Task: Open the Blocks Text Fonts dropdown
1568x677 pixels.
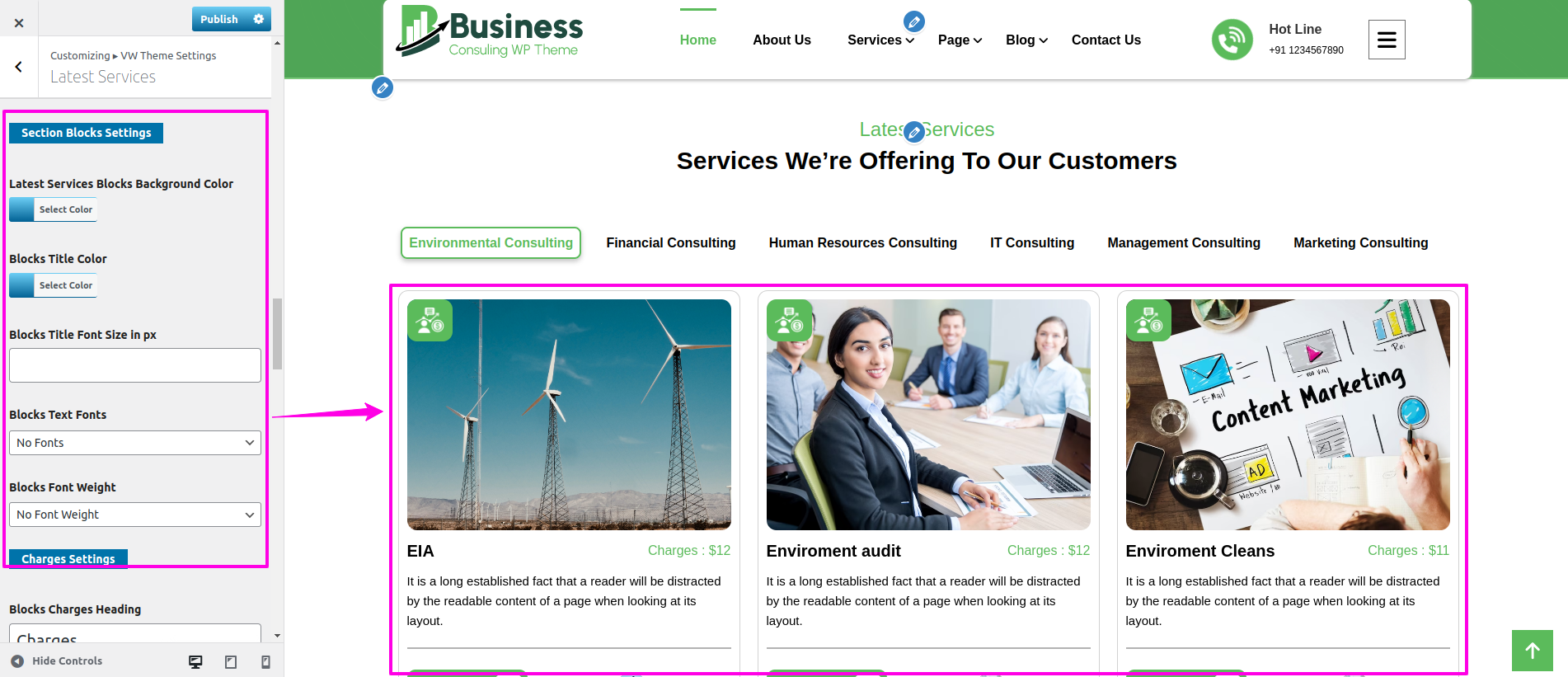Action: coord(135,443)
